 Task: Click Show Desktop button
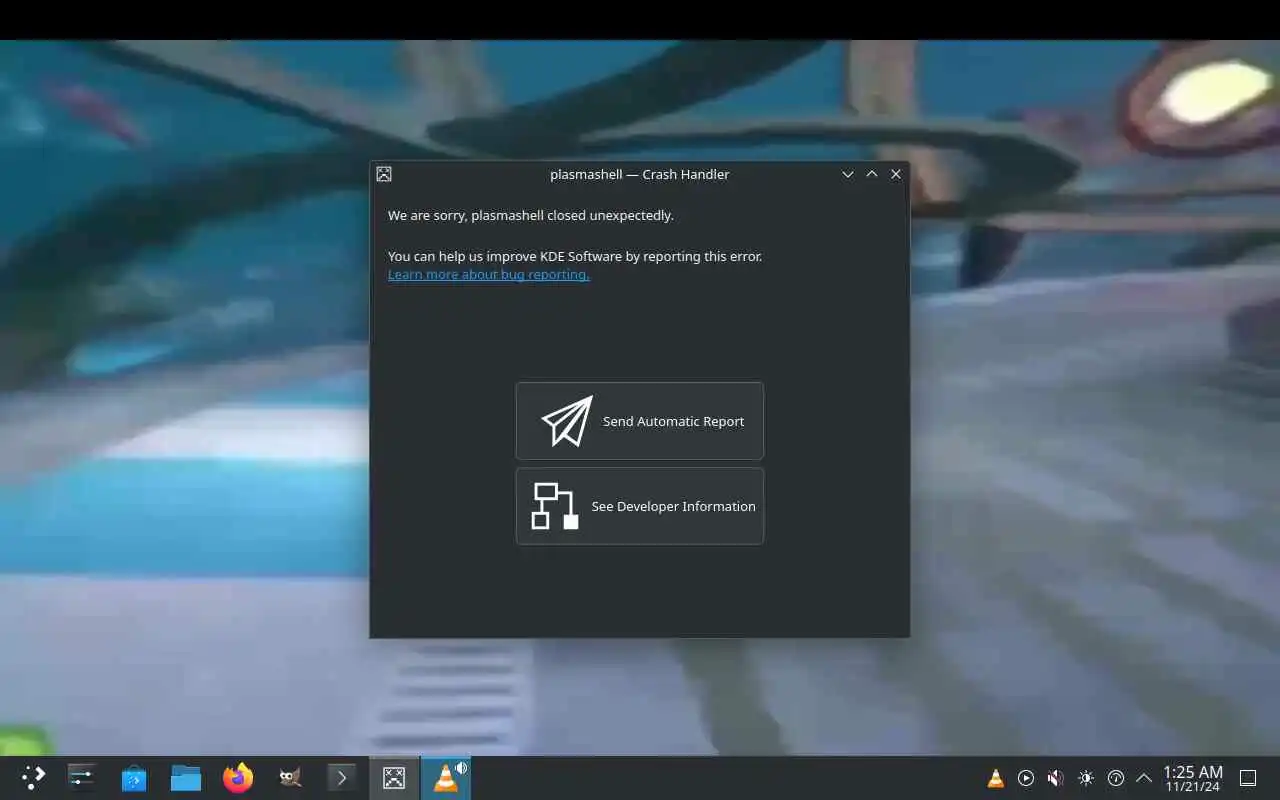coord(1248,778)
